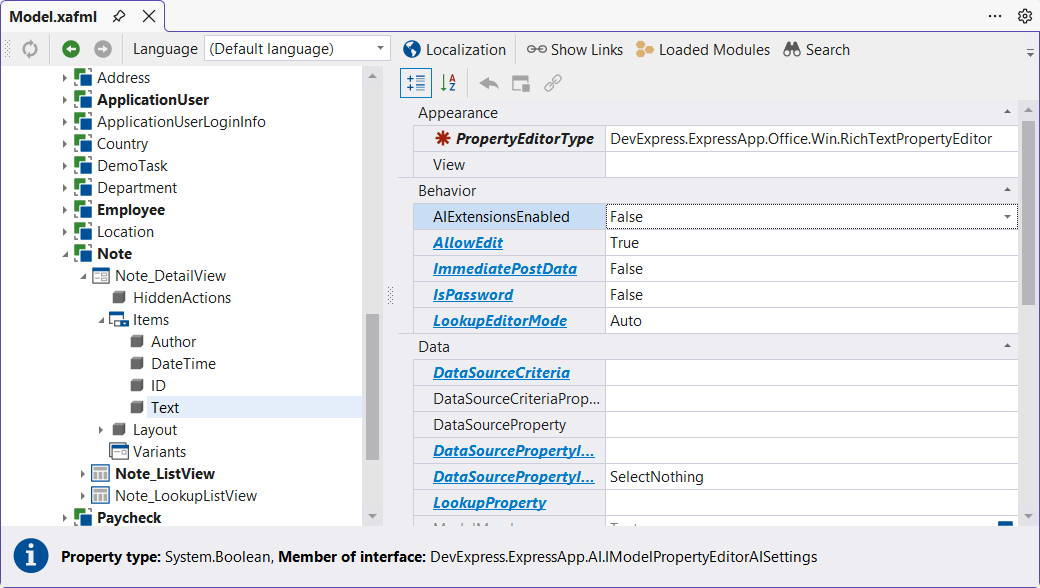Click the tree panel vertical scrollbar thumb
This screenshot has height=588, width=1040.
pos(372,386)
